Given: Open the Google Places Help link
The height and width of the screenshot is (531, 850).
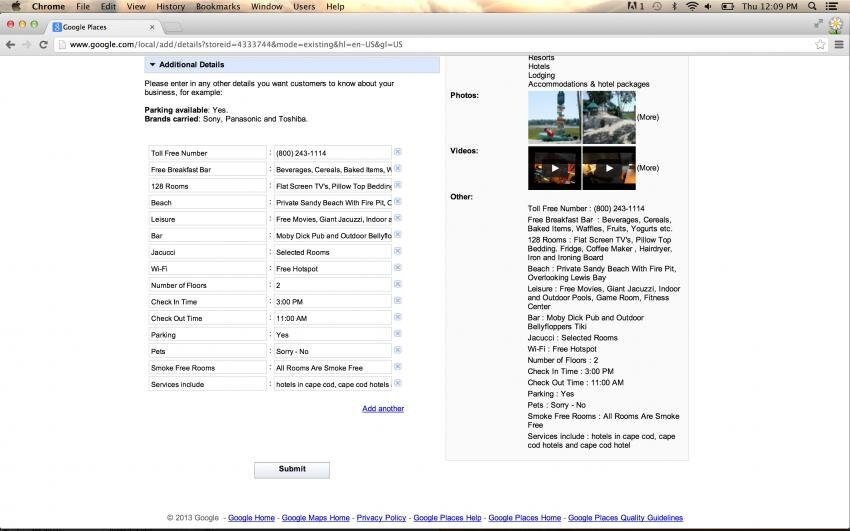Looking at the screenshot, I should click(447, 517).
